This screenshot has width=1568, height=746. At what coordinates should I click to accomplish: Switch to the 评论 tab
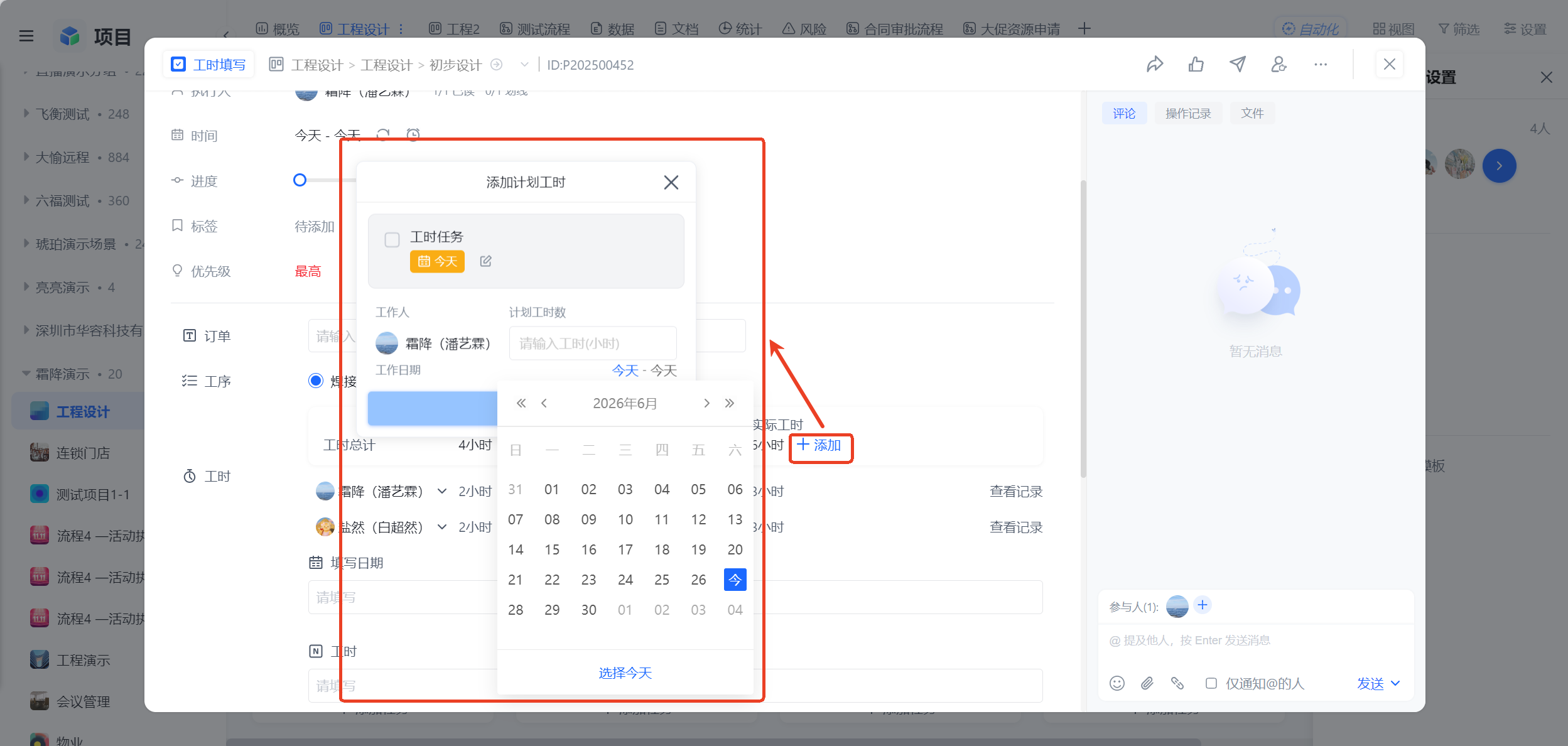[1124, 113]
